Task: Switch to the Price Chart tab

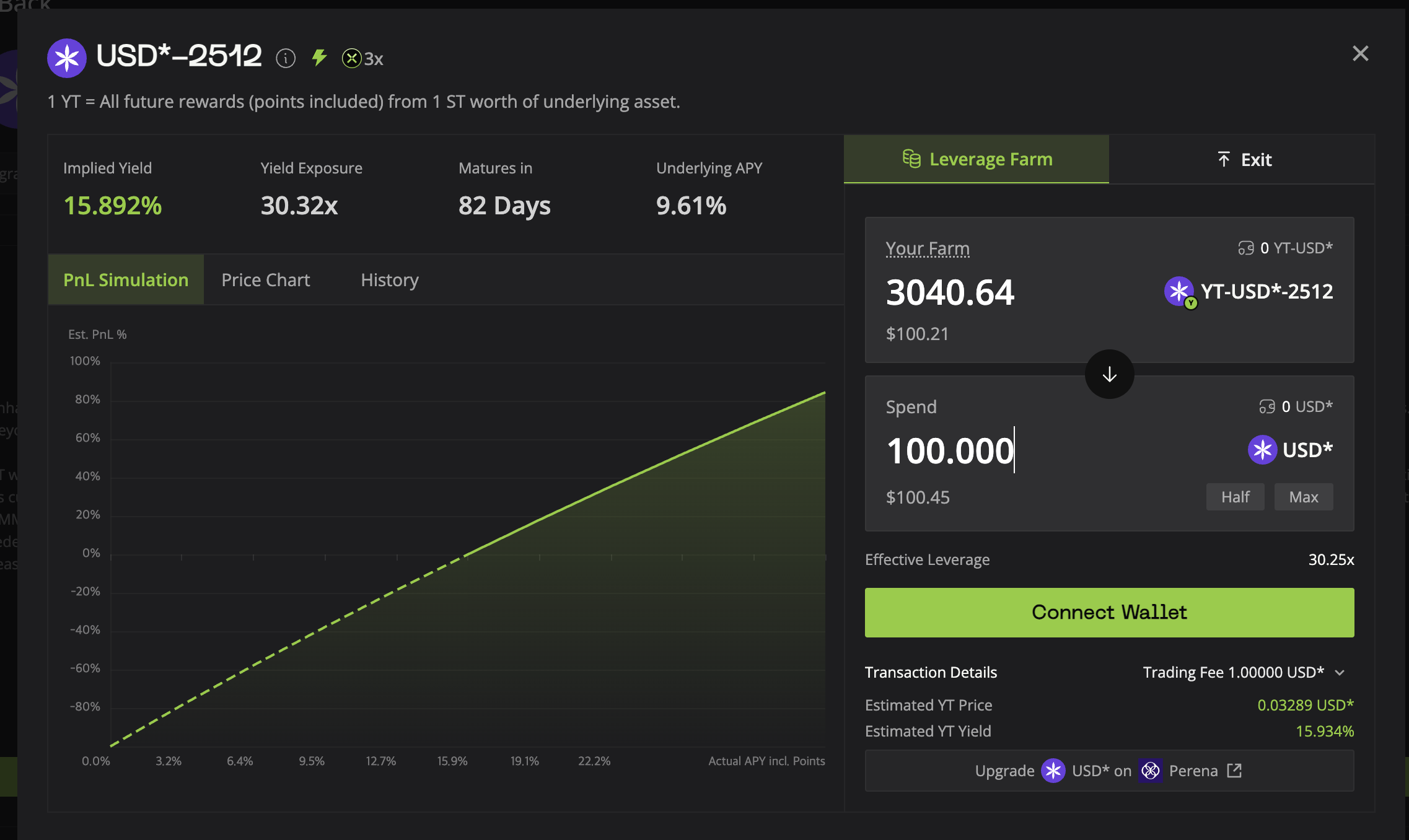Action: [265, 280]
